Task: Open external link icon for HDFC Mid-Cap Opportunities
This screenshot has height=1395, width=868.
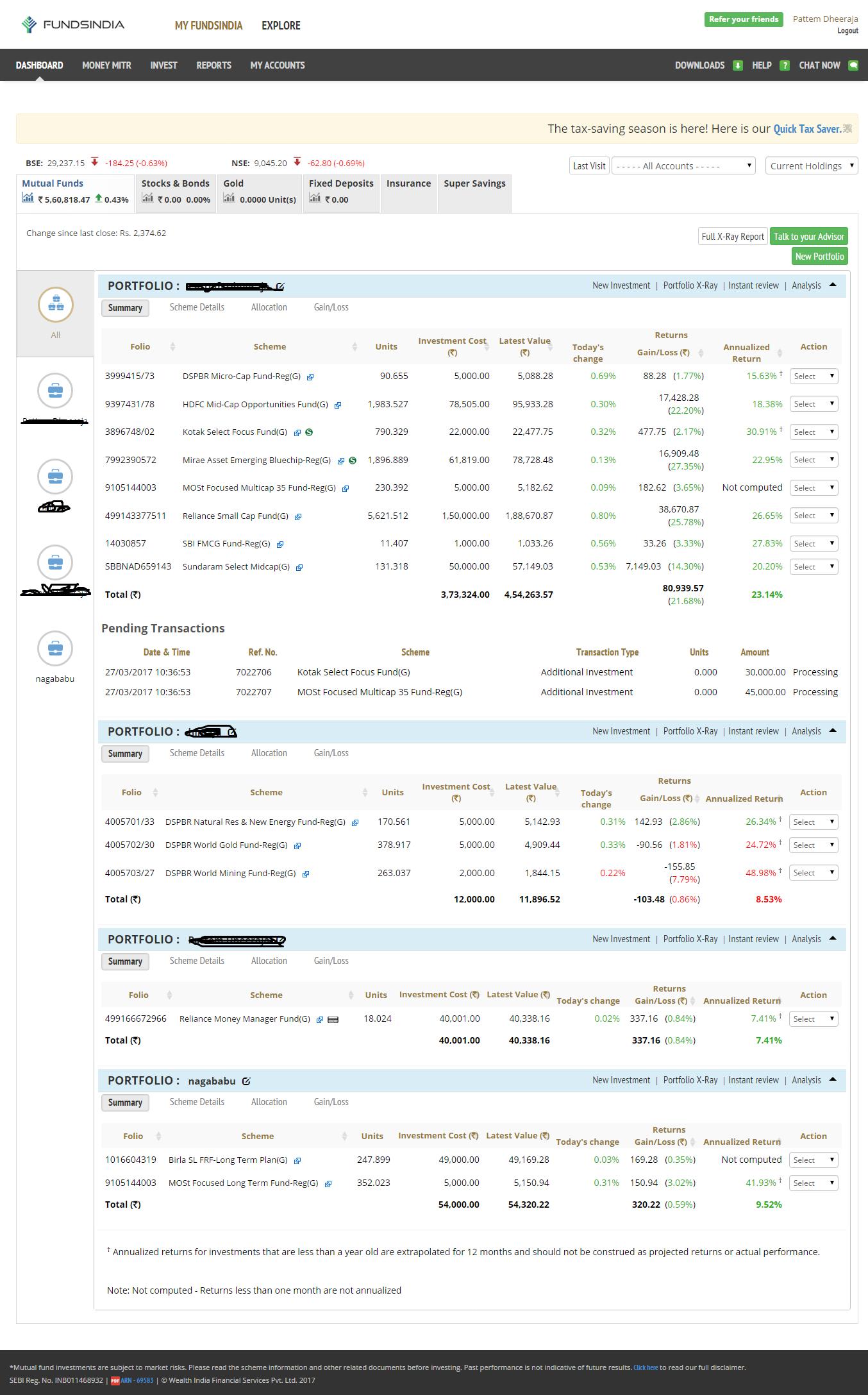Action: click(x=338, y=405)
